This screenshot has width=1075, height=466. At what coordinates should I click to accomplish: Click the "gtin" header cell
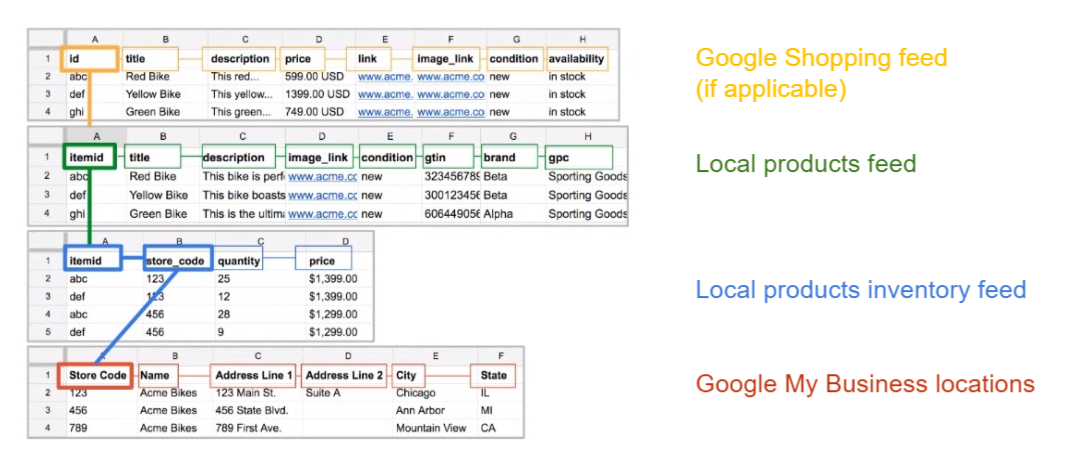[x=449, y=157]
